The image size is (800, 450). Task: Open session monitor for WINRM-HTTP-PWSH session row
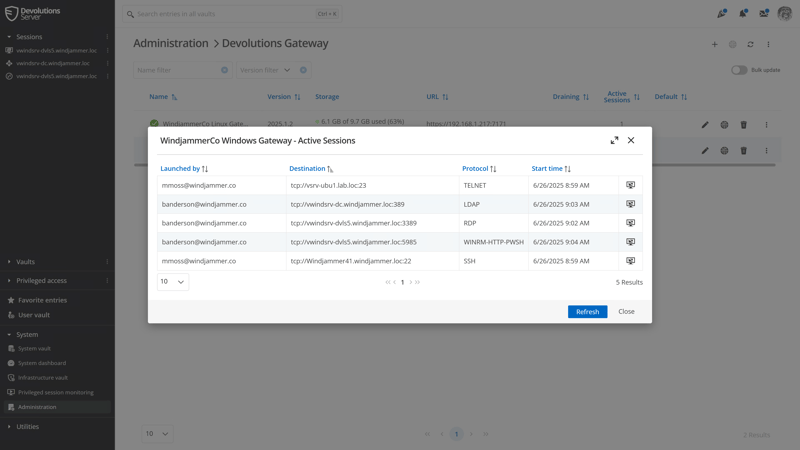[631, 242]
